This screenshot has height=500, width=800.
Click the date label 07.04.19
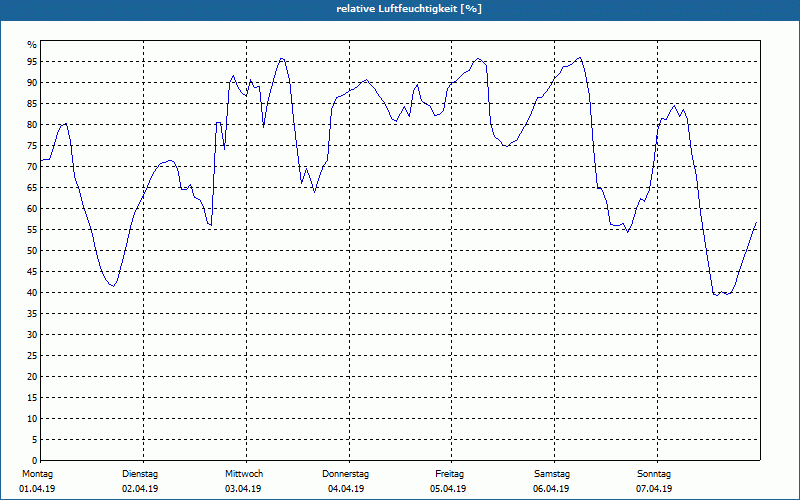coord(654,489)
